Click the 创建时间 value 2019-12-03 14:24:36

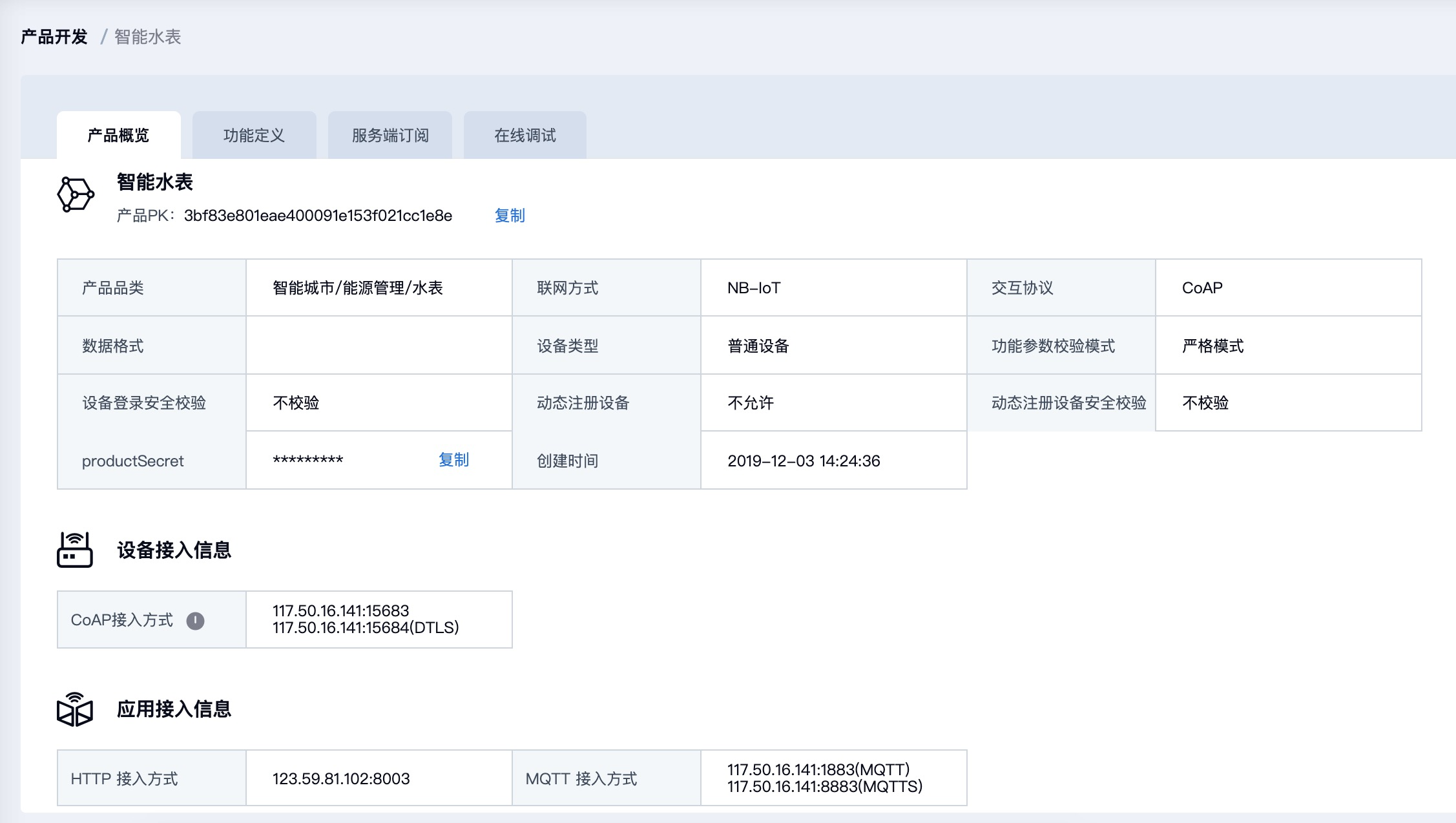click(x=804, y=461)
